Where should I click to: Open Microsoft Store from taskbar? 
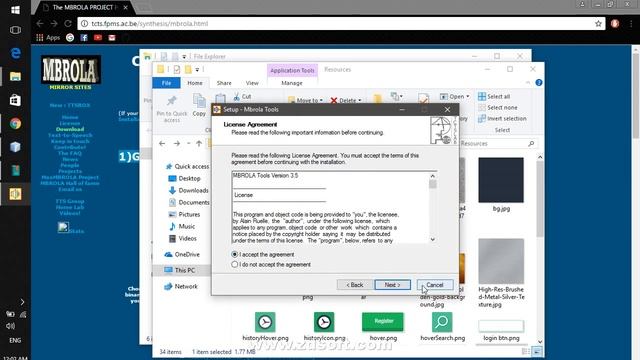pyautogui.click(x=15, y=100)
